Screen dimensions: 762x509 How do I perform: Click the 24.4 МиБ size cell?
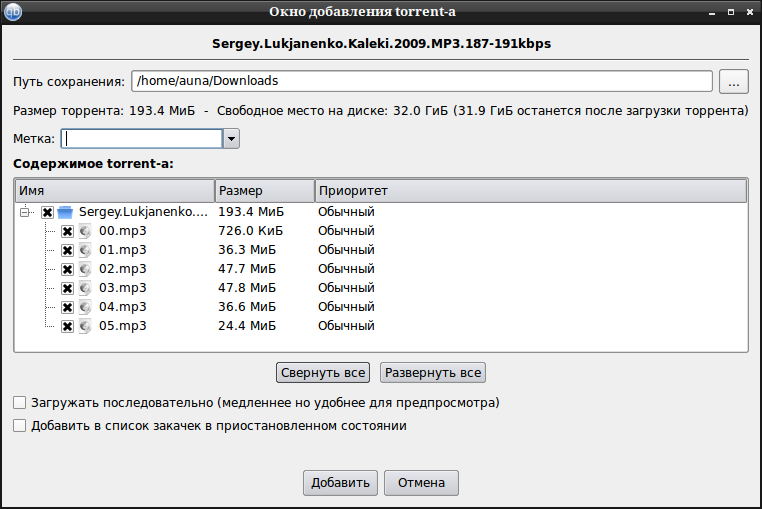pyautogui.click(x=247, y=326)
